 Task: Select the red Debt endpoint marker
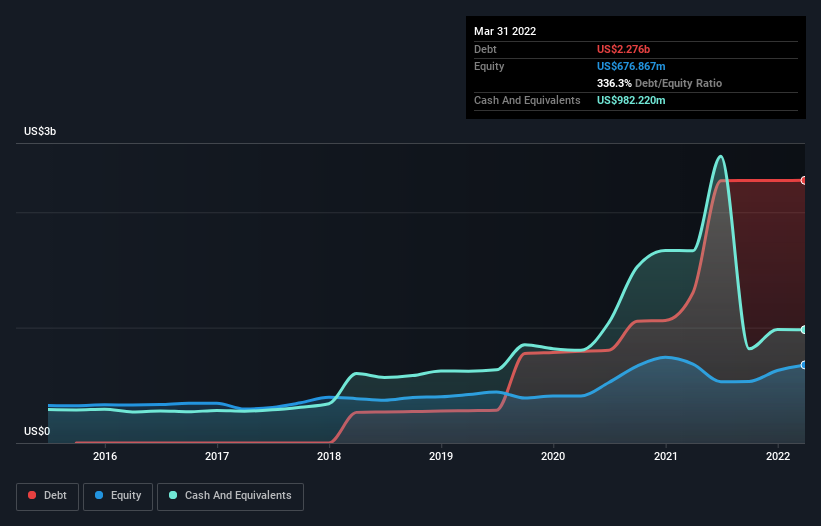pos(804,181)
